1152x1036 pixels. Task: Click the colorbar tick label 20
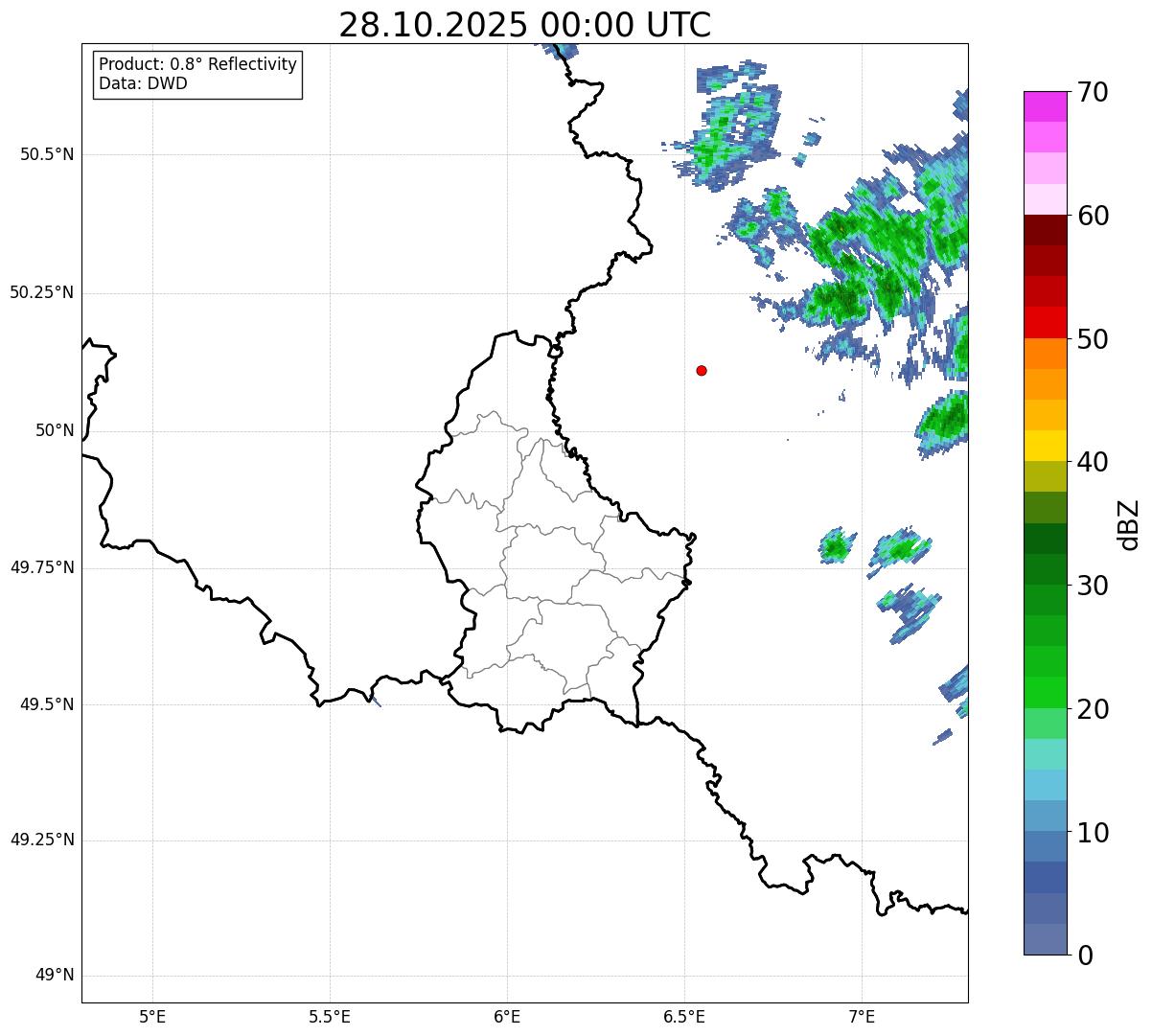[1093, 709]
